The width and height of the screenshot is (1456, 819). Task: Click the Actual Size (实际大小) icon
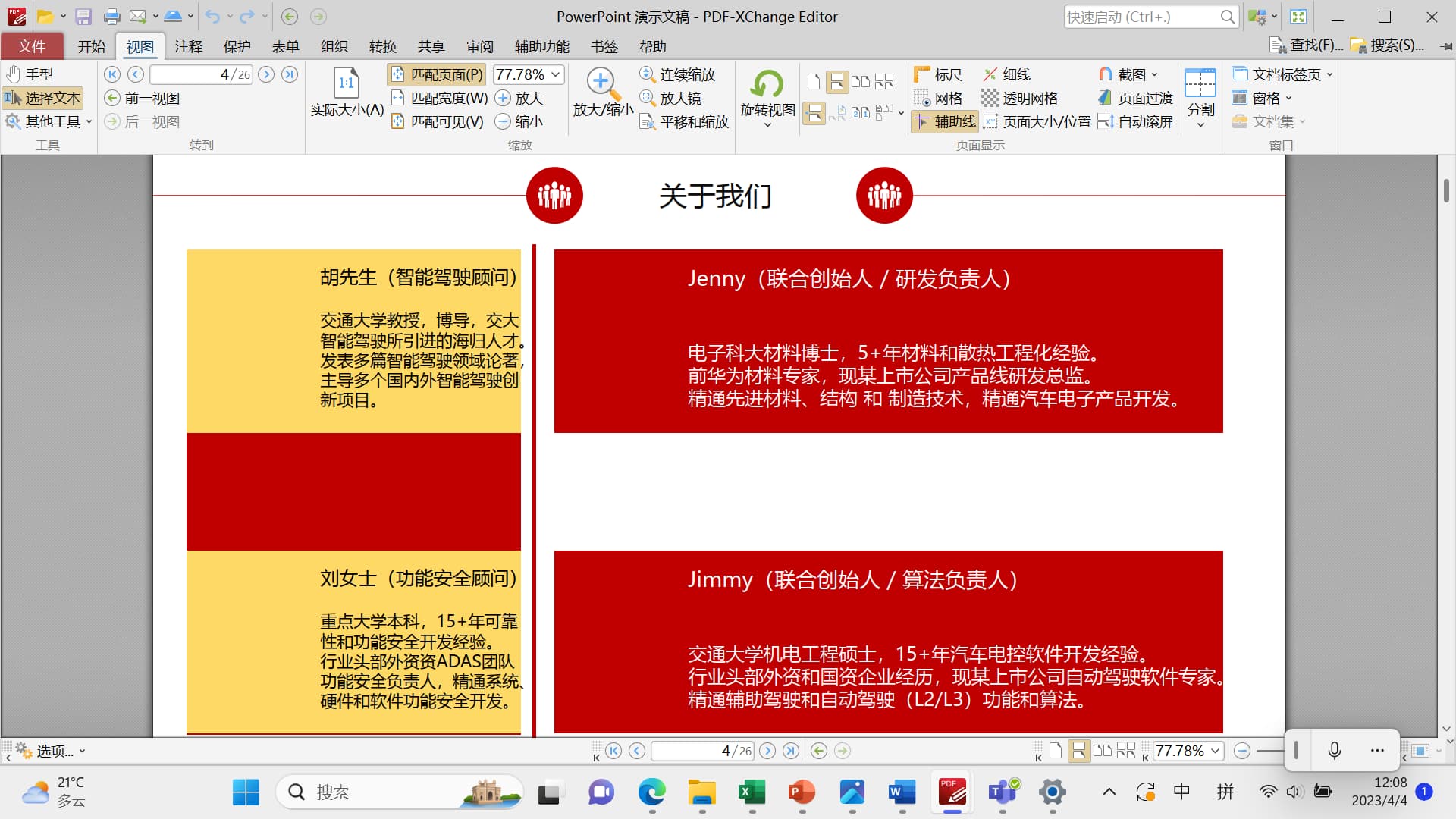point(347,83)
